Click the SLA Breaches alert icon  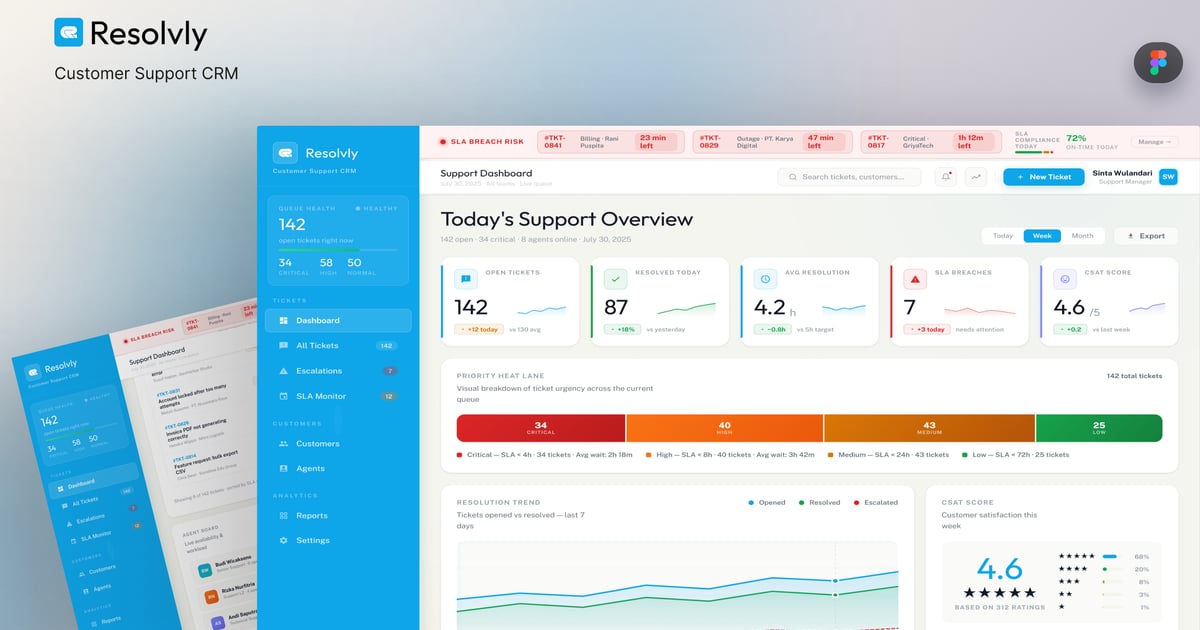914,279
